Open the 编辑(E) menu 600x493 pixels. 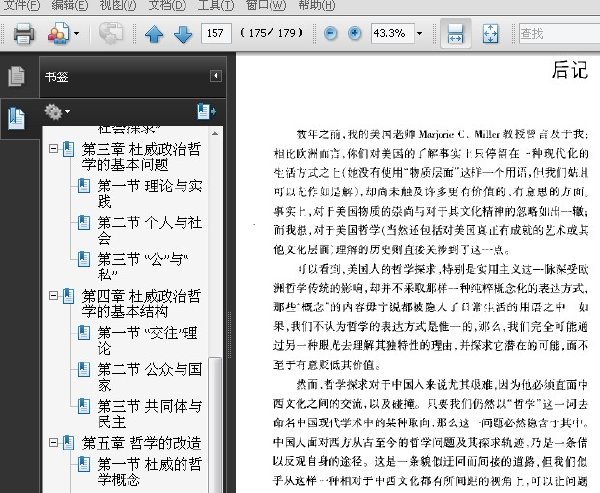(x=69, y=5)
